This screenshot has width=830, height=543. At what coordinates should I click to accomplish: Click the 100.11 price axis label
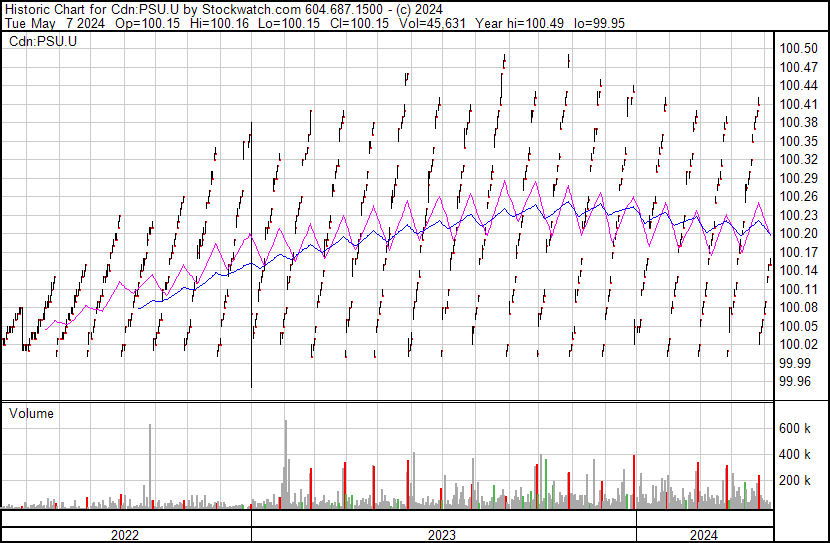[798, 289]
